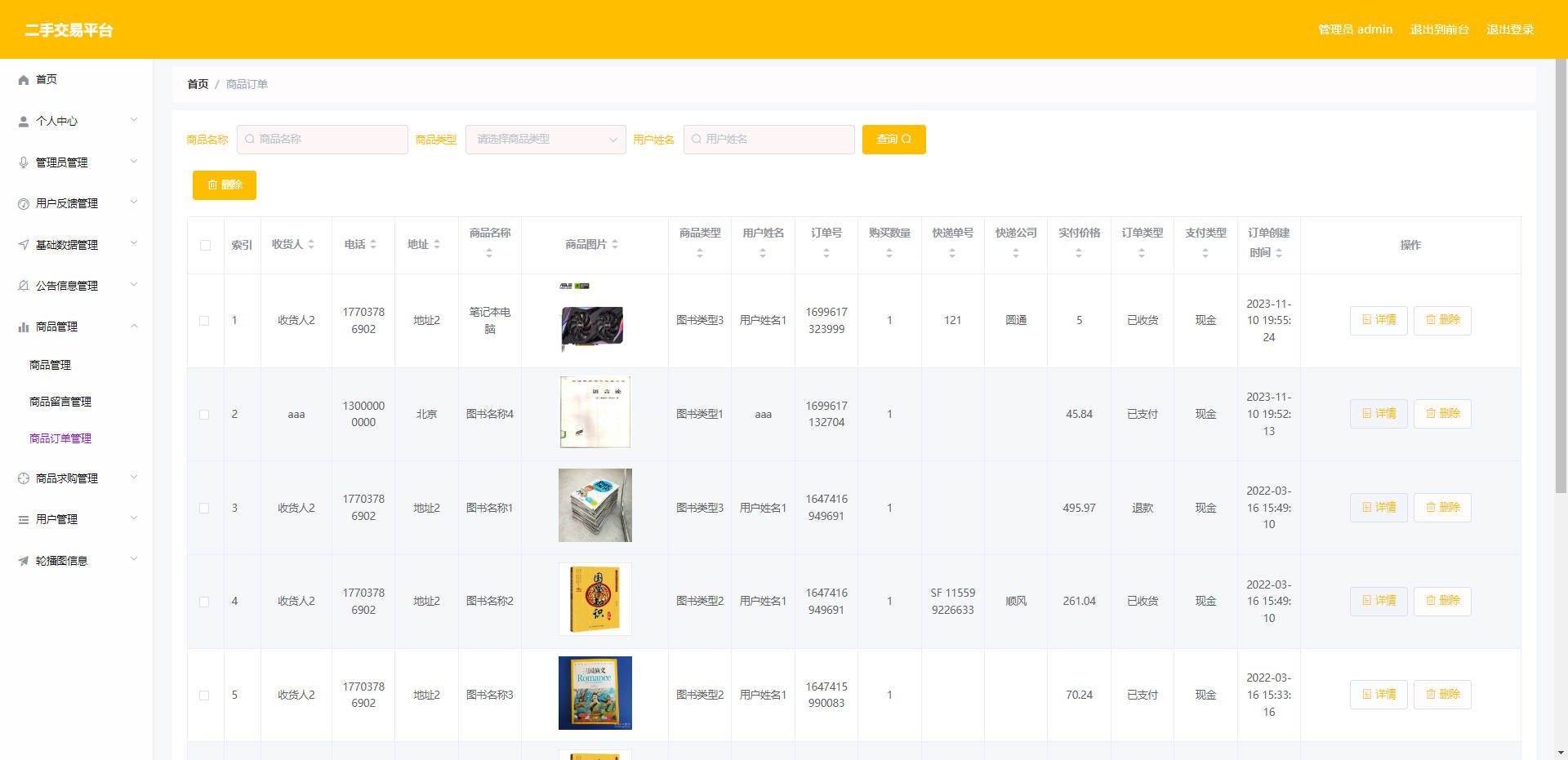This screenshot has height=760, width=1568.
Task: Focus the 用户姓名 search input
Action: coord(769,140)
